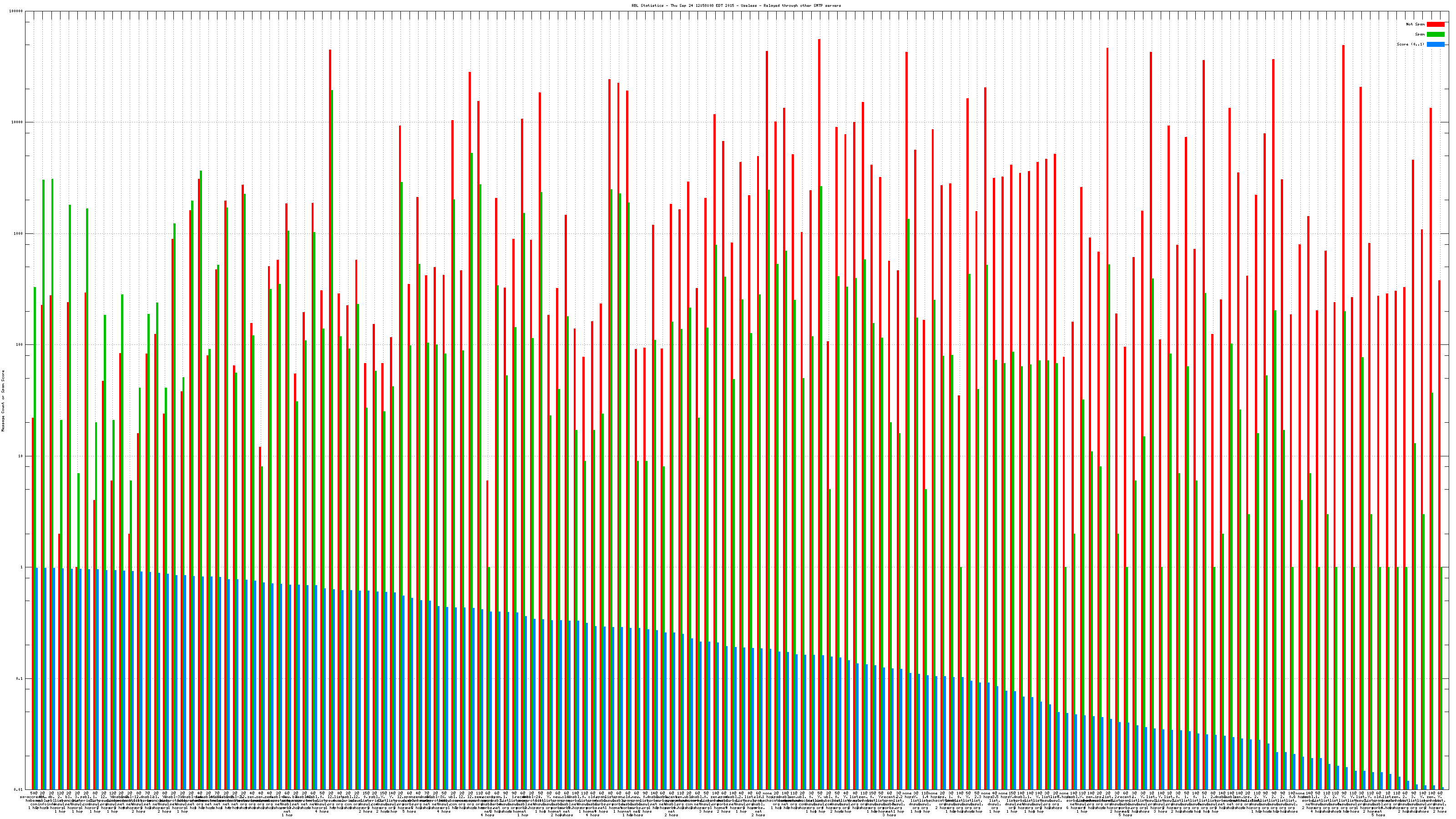Click the 1 y-axis tick label
The image size is (1456, 819).
click(22, 567)
